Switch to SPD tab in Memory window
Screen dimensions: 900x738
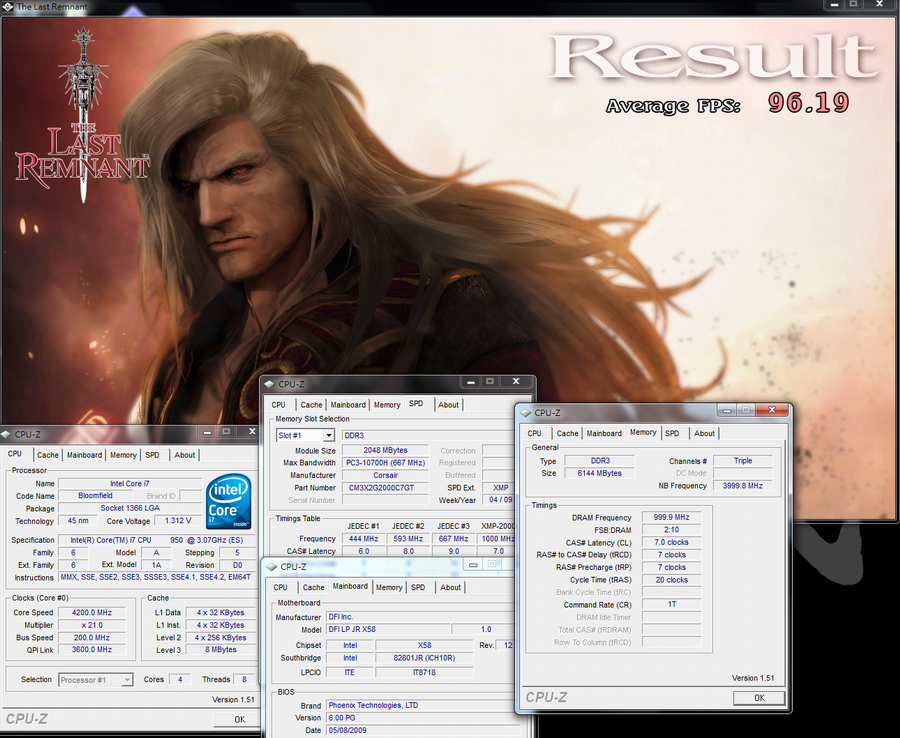coord(672,433)
